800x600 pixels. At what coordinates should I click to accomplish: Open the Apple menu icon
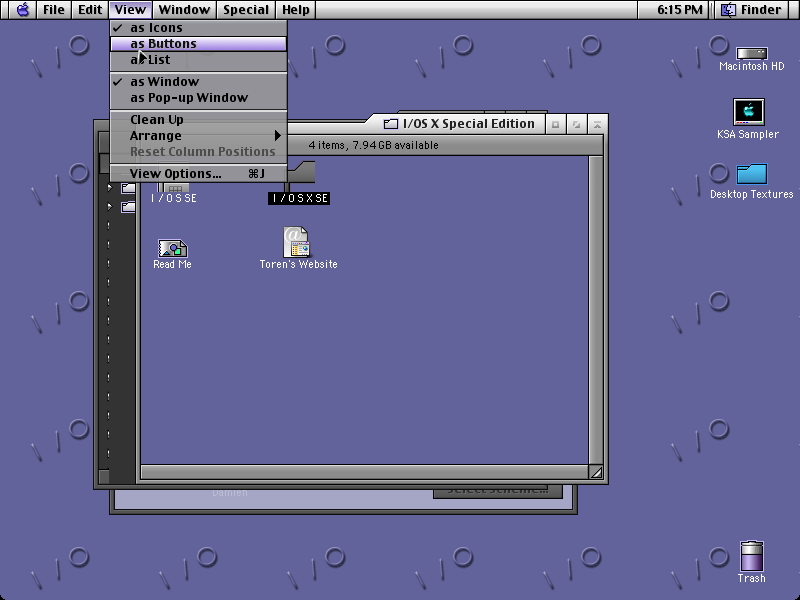[23, 10]
